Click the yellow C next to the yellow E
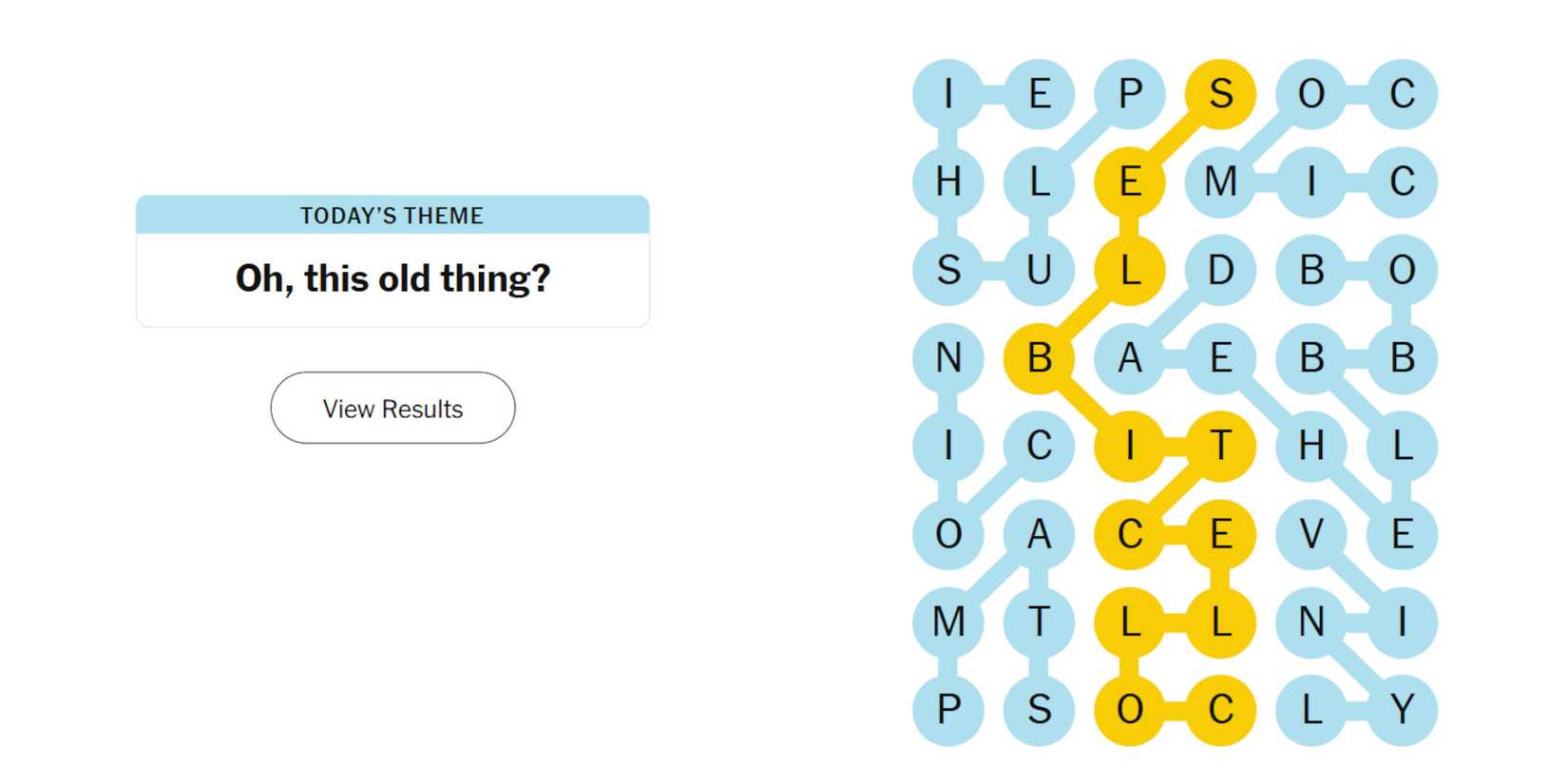 tap(1131, 535)
